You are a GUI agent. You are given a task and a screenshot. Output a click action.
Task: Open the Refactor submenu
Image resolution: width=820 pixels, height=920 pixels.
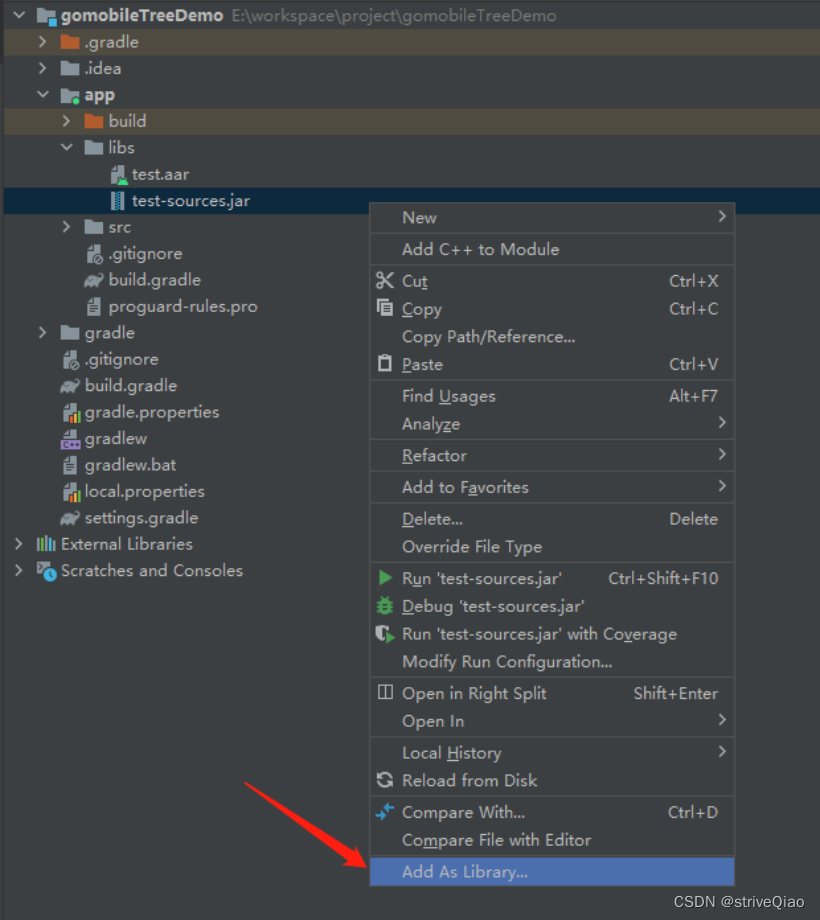[551, 455]
